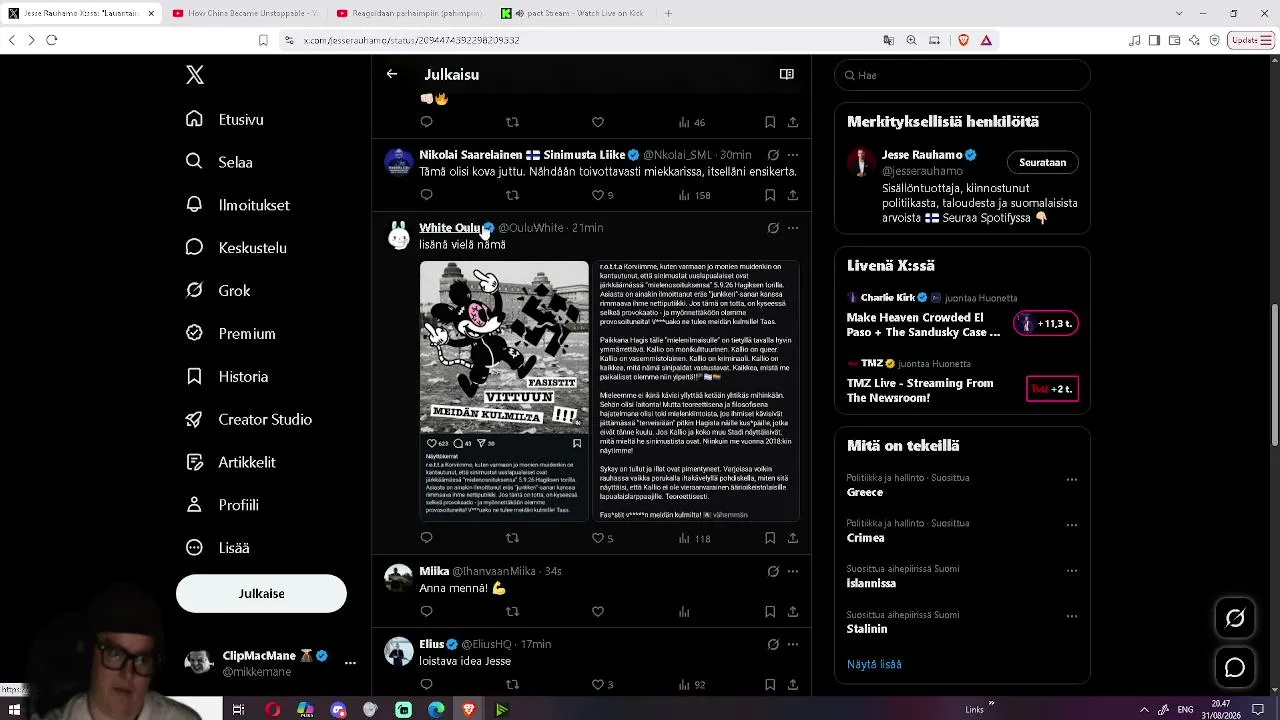Open more options for Stalinin trend
Viewport: 1280px width, 720px height.
[1072, 617]
